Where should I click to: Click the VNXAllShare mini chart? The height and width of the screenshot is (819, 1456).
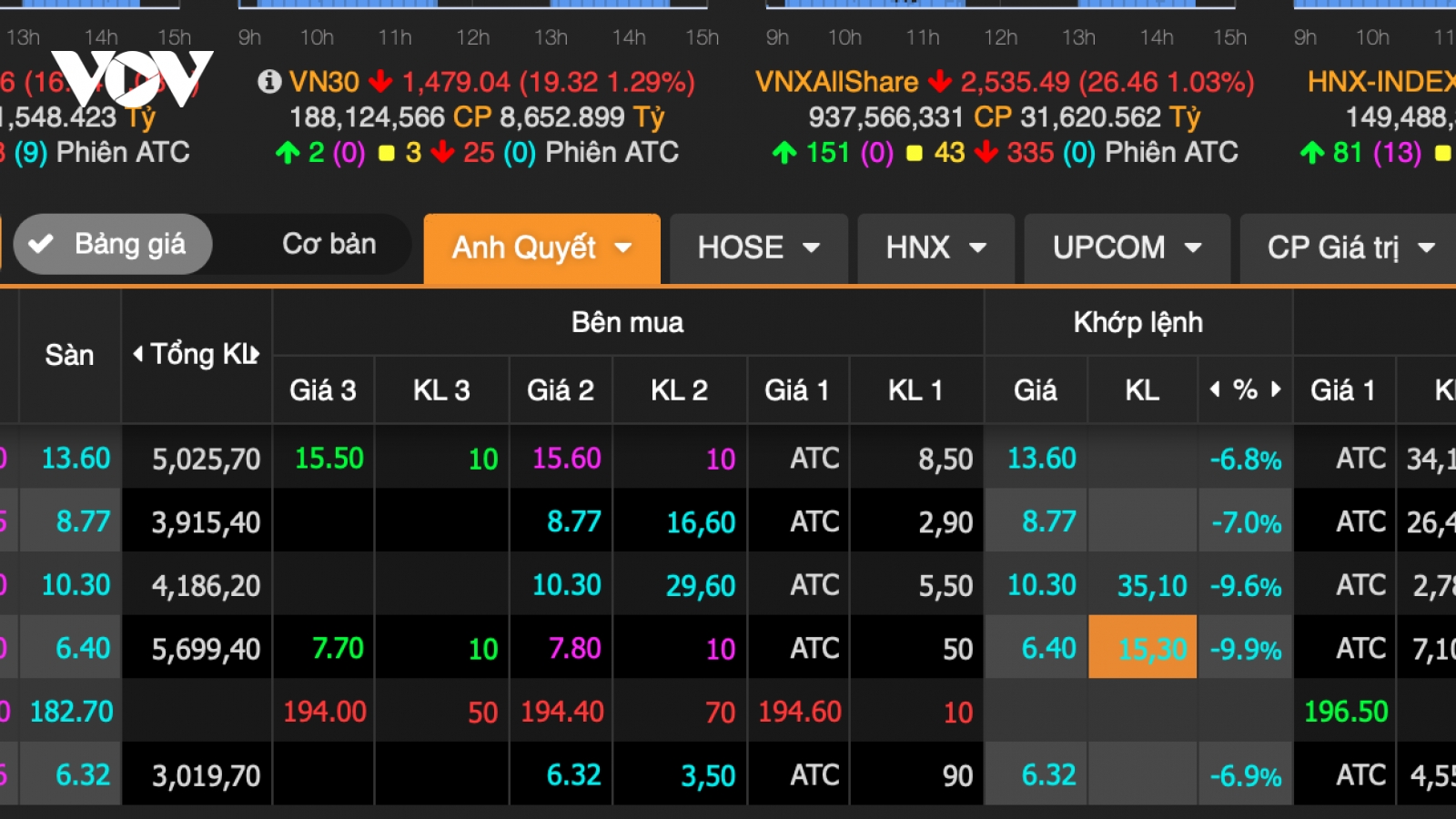coord(1001,5)
